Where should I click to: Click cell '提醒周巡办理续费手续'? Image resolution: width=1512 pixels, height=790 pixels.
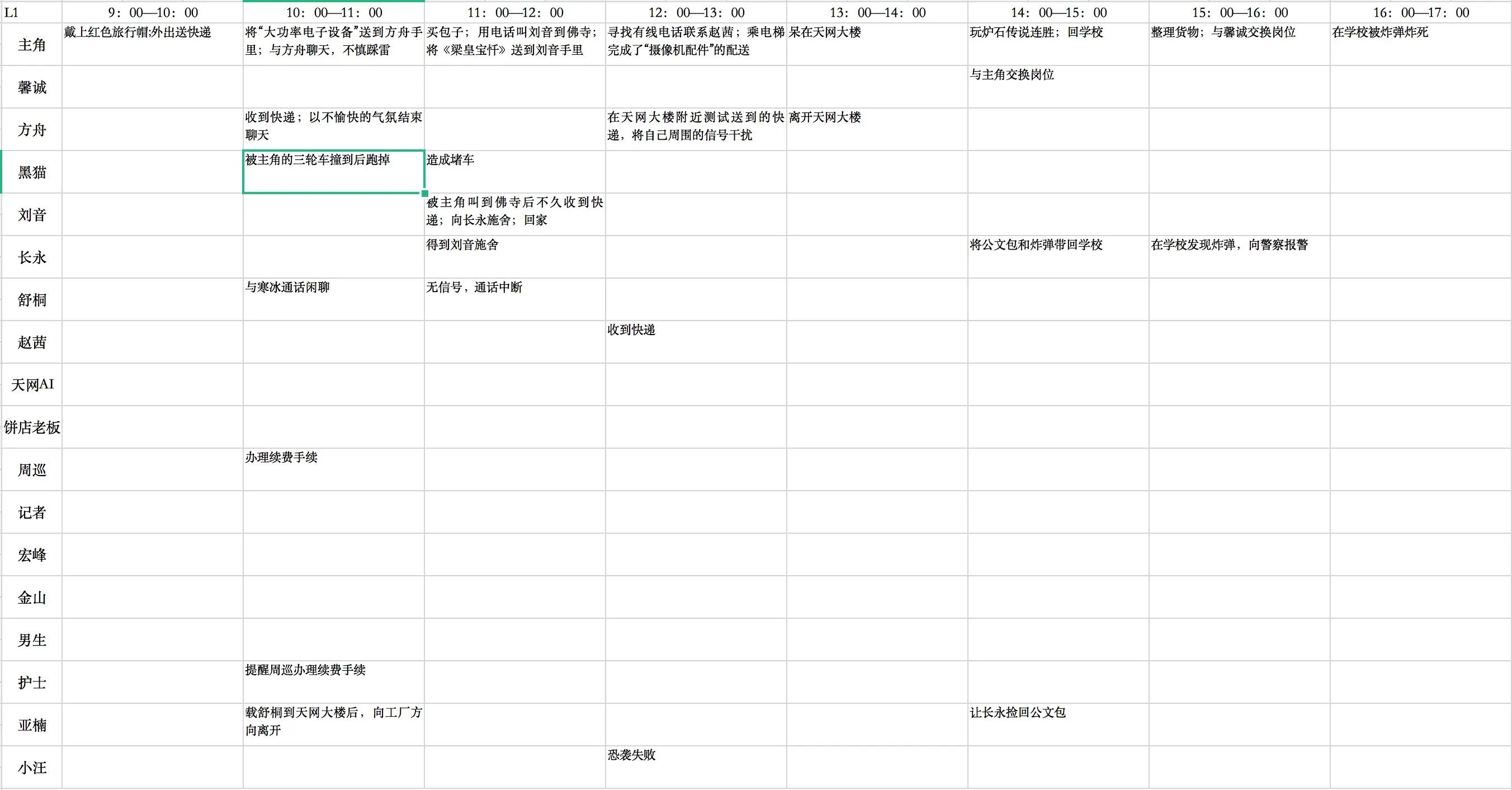tap(334, 683)
